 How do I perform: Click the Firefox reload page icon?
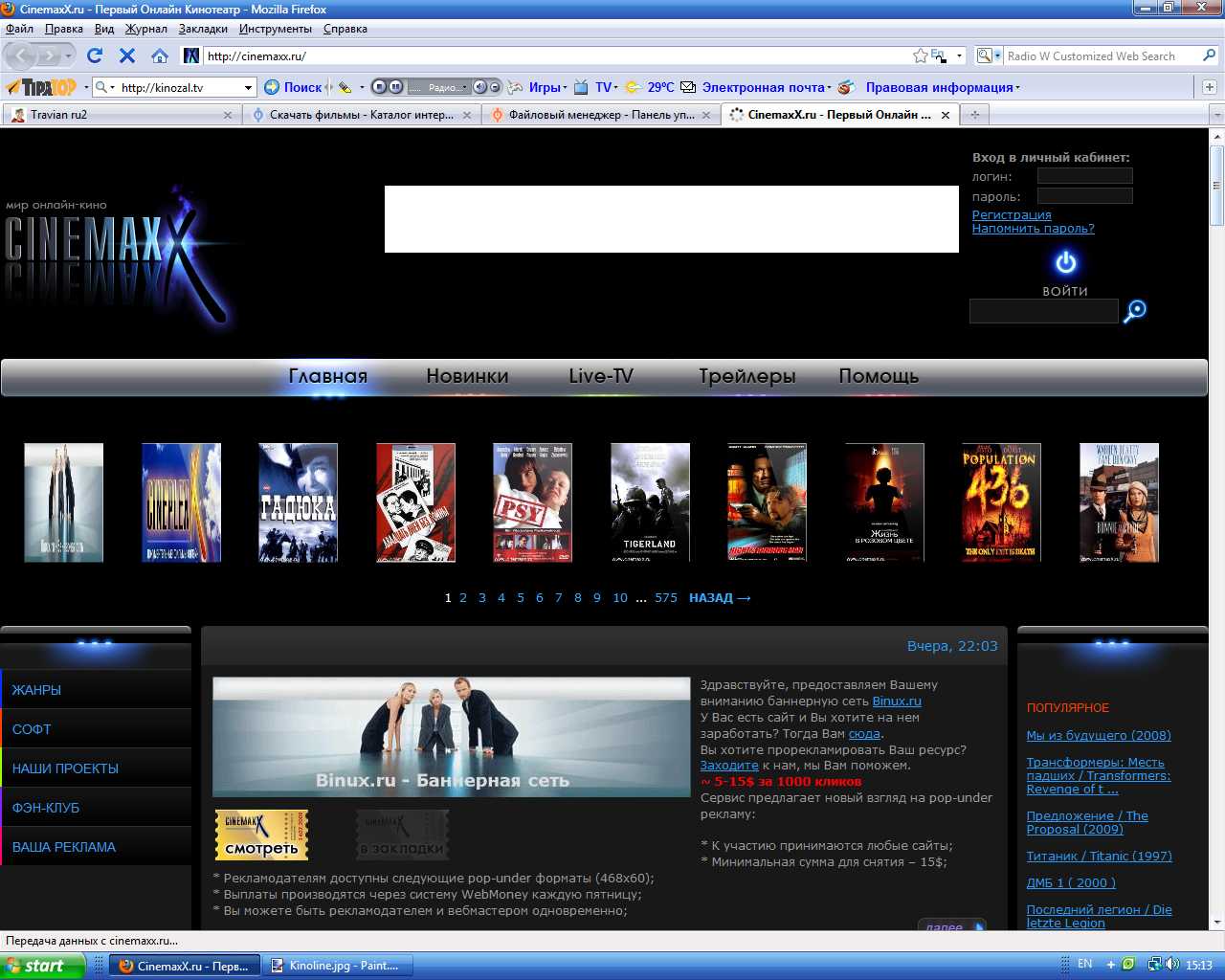95,56
